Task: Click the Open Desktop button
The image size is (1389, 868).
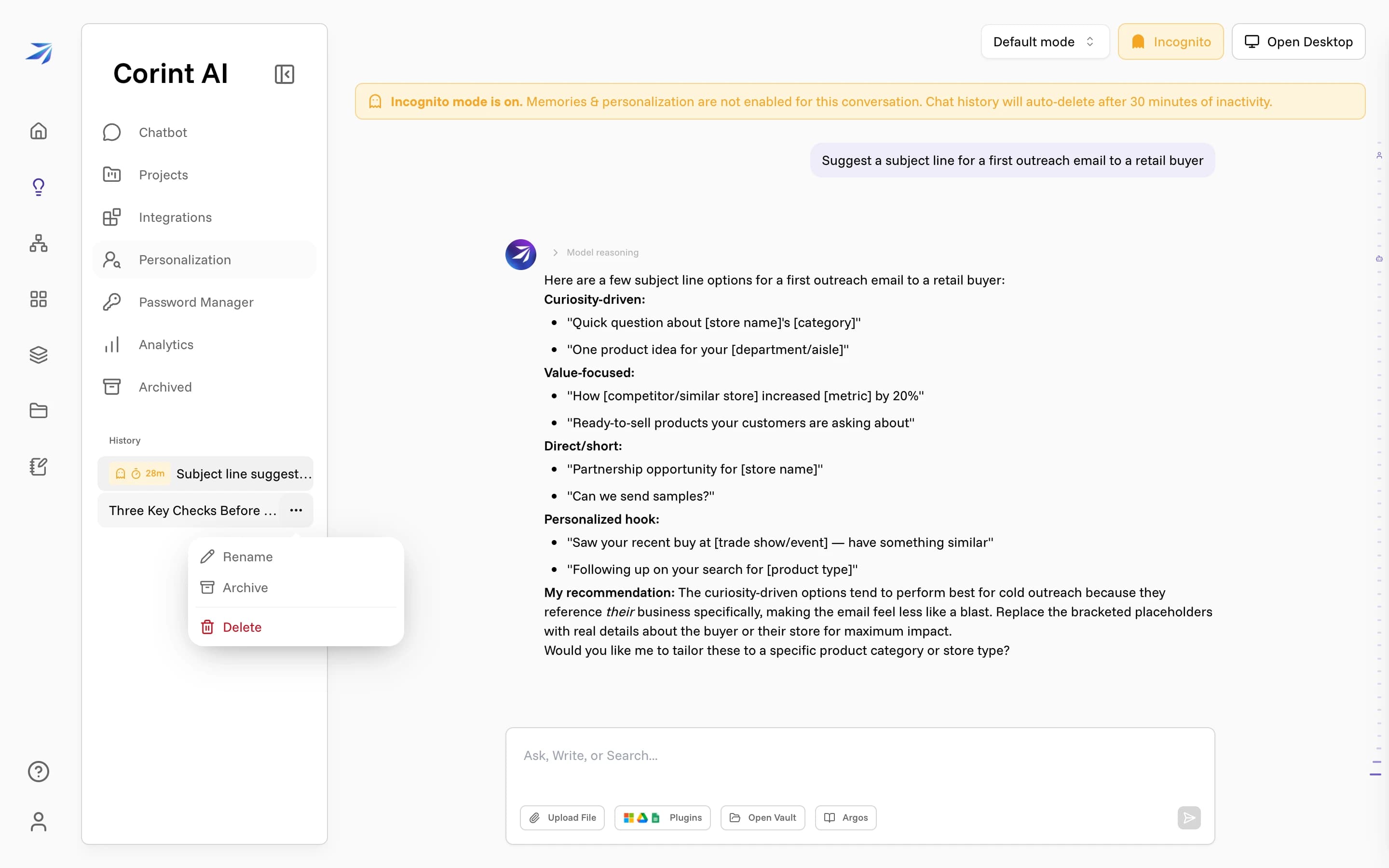Action: coord(1298,41)
